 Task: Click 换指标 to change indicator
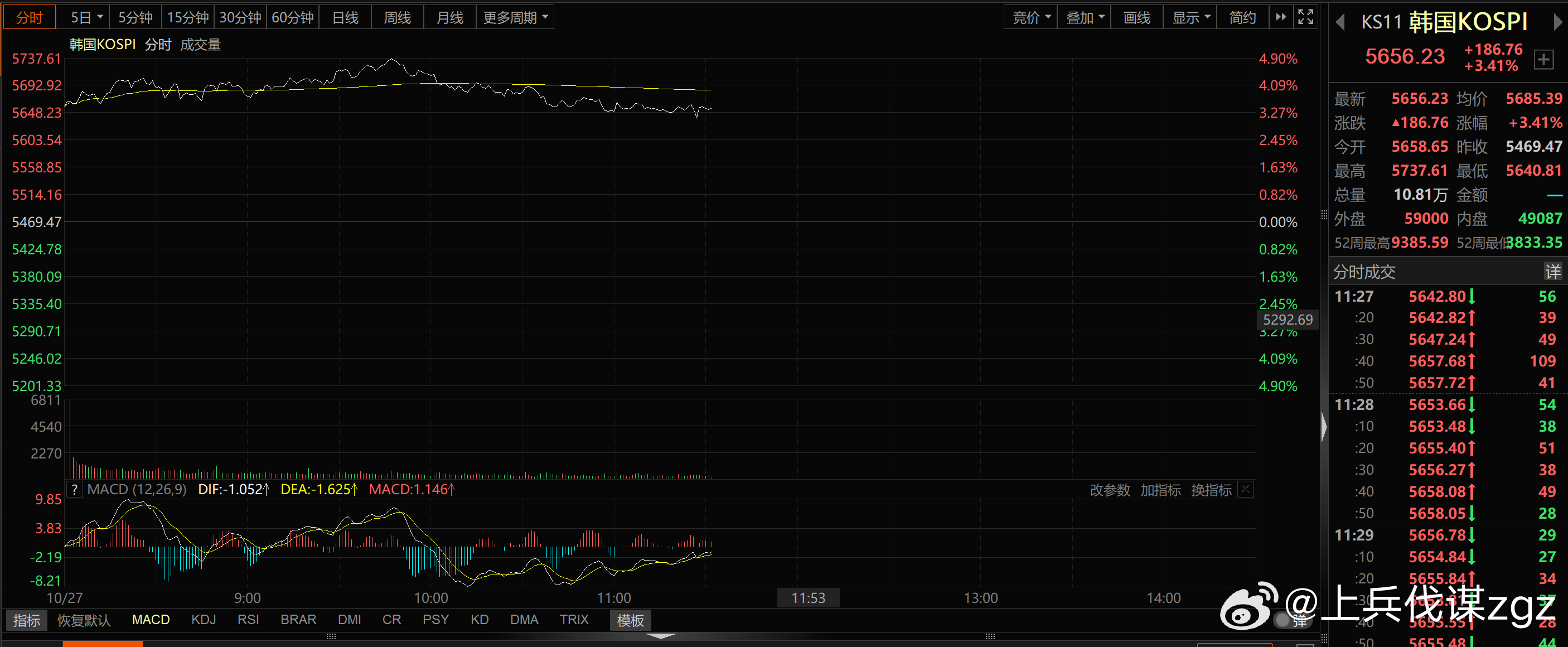[1211, 489]
